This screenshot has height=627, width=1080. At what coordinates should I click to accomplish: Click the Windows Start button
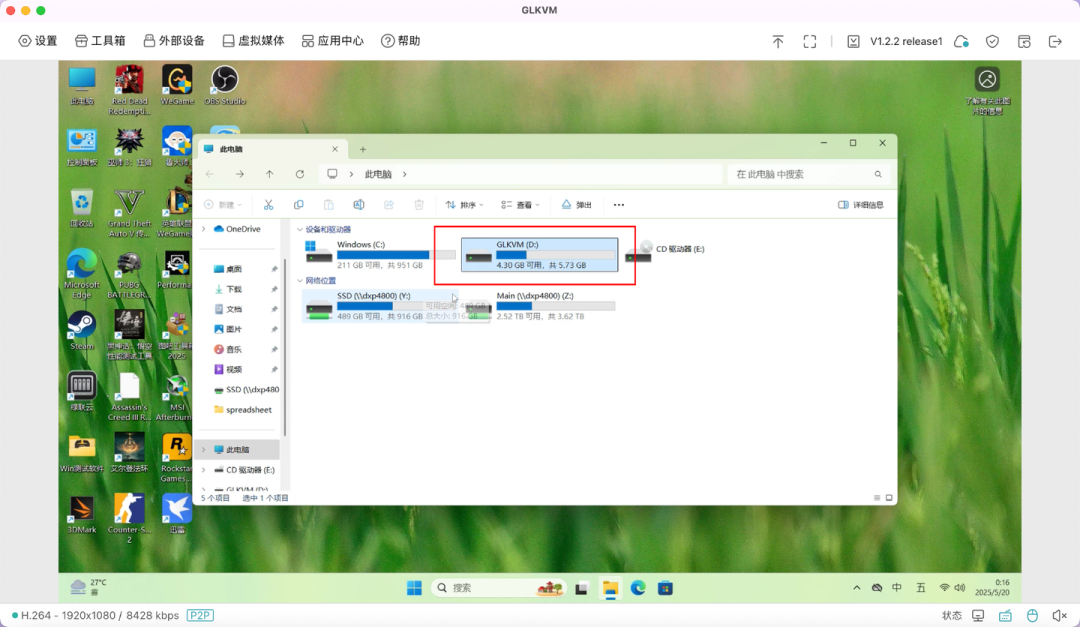[x=414, y=588]
